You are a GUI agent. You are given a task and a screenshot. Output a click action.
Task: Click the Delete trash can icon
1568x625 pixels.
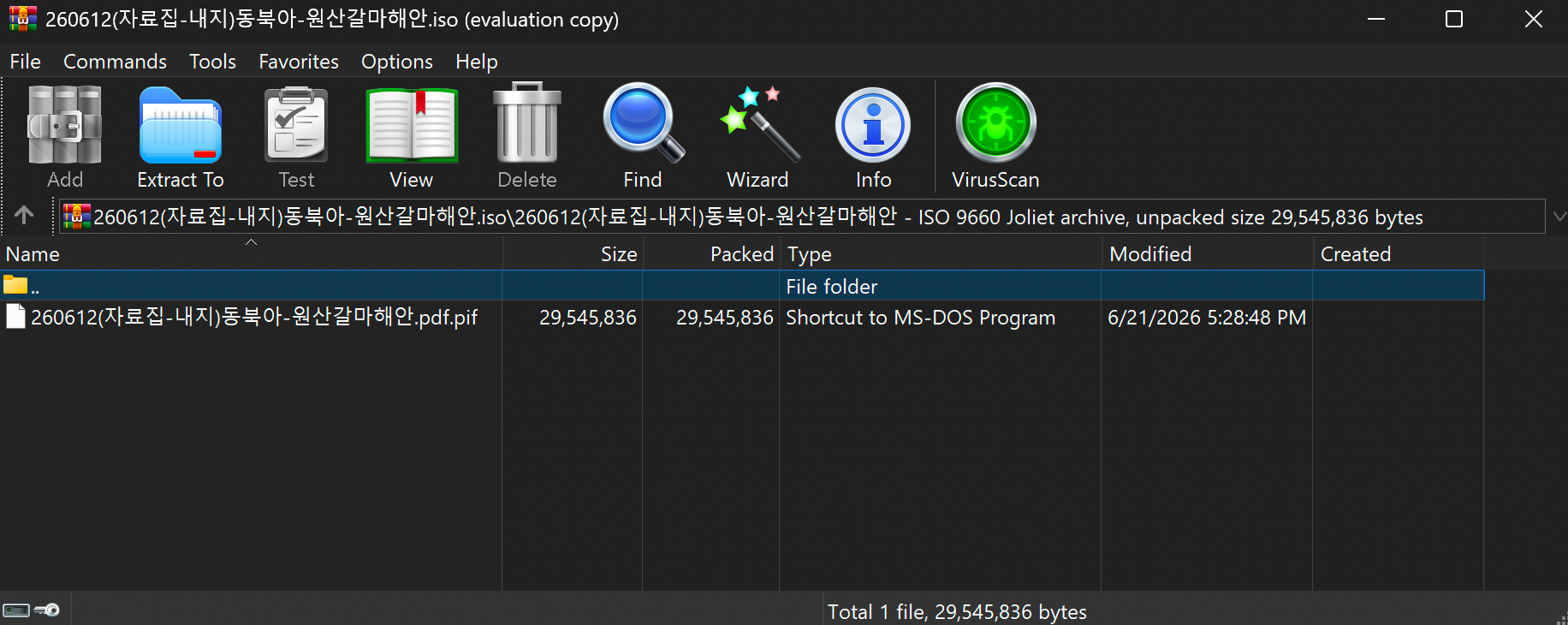527,123
